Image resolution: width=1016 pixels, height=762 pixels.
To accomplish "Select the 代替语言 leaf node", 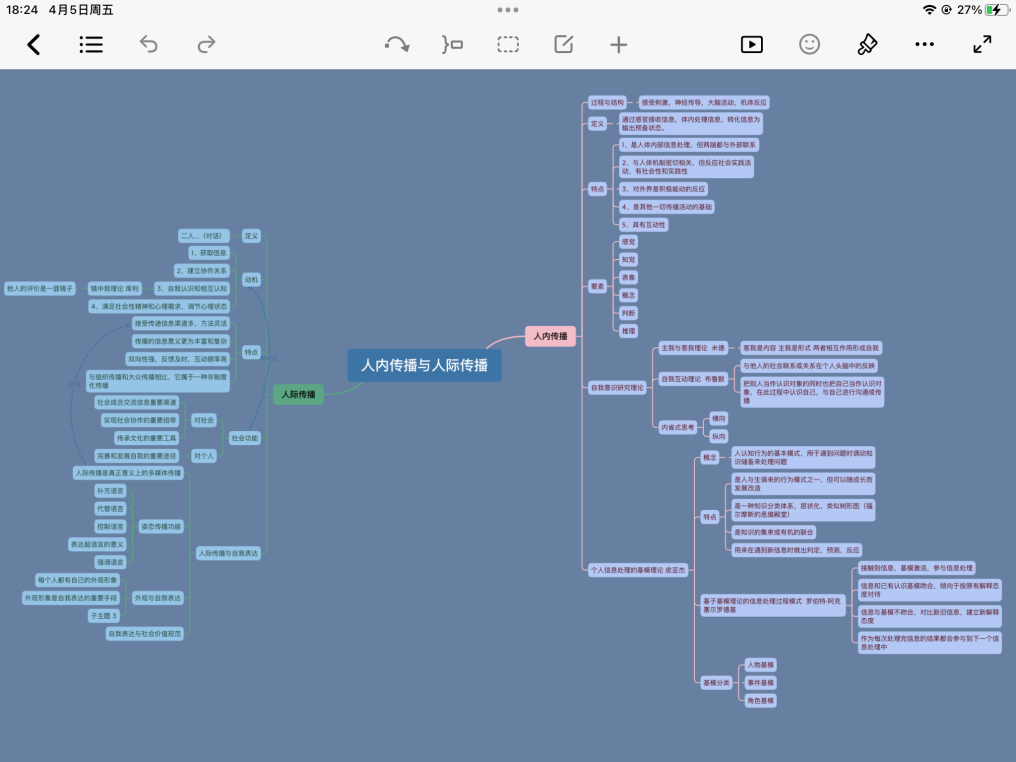I will (110, 509).
